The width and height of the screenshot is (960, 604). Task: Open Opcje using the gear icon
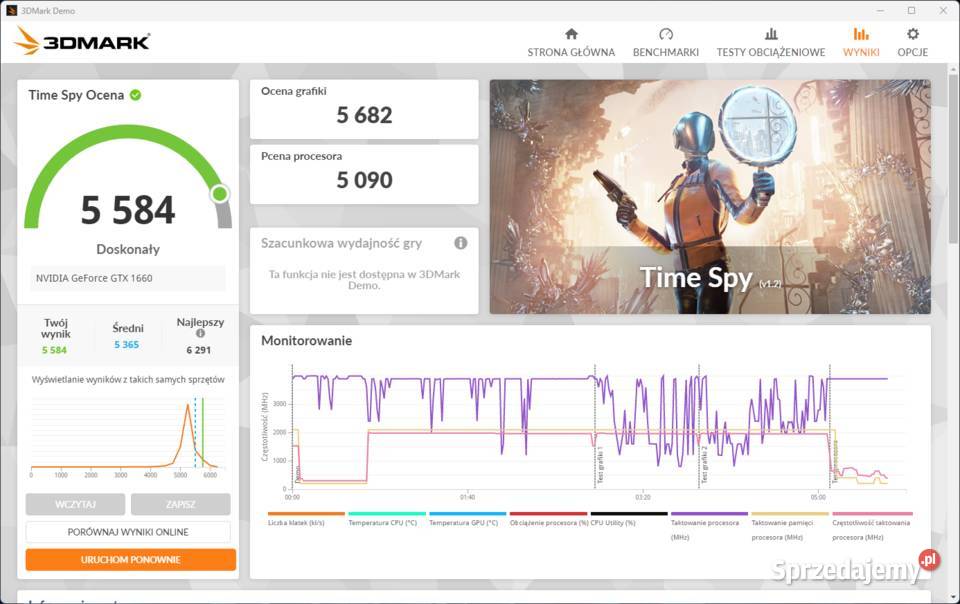click(912, 34)
